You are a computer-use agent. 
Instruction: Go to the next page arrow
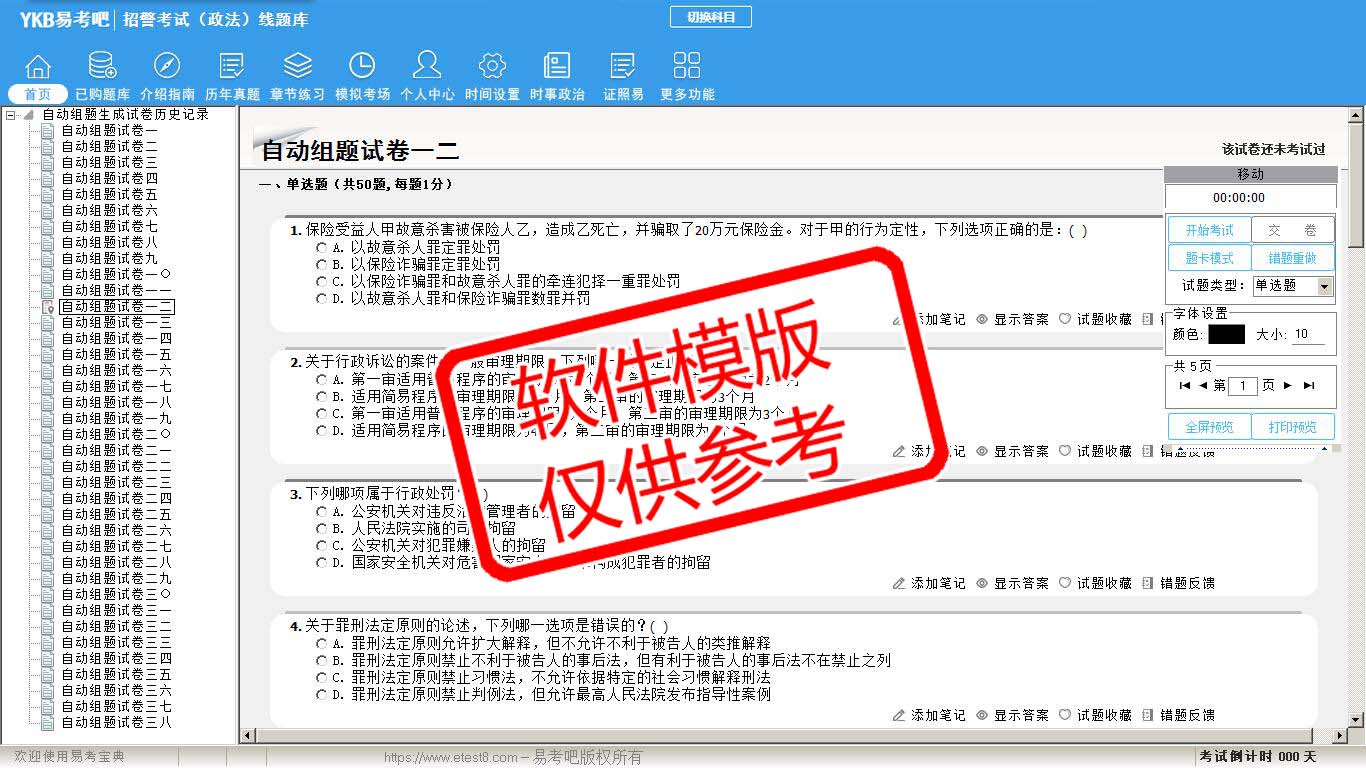(x=1287, y=386)
